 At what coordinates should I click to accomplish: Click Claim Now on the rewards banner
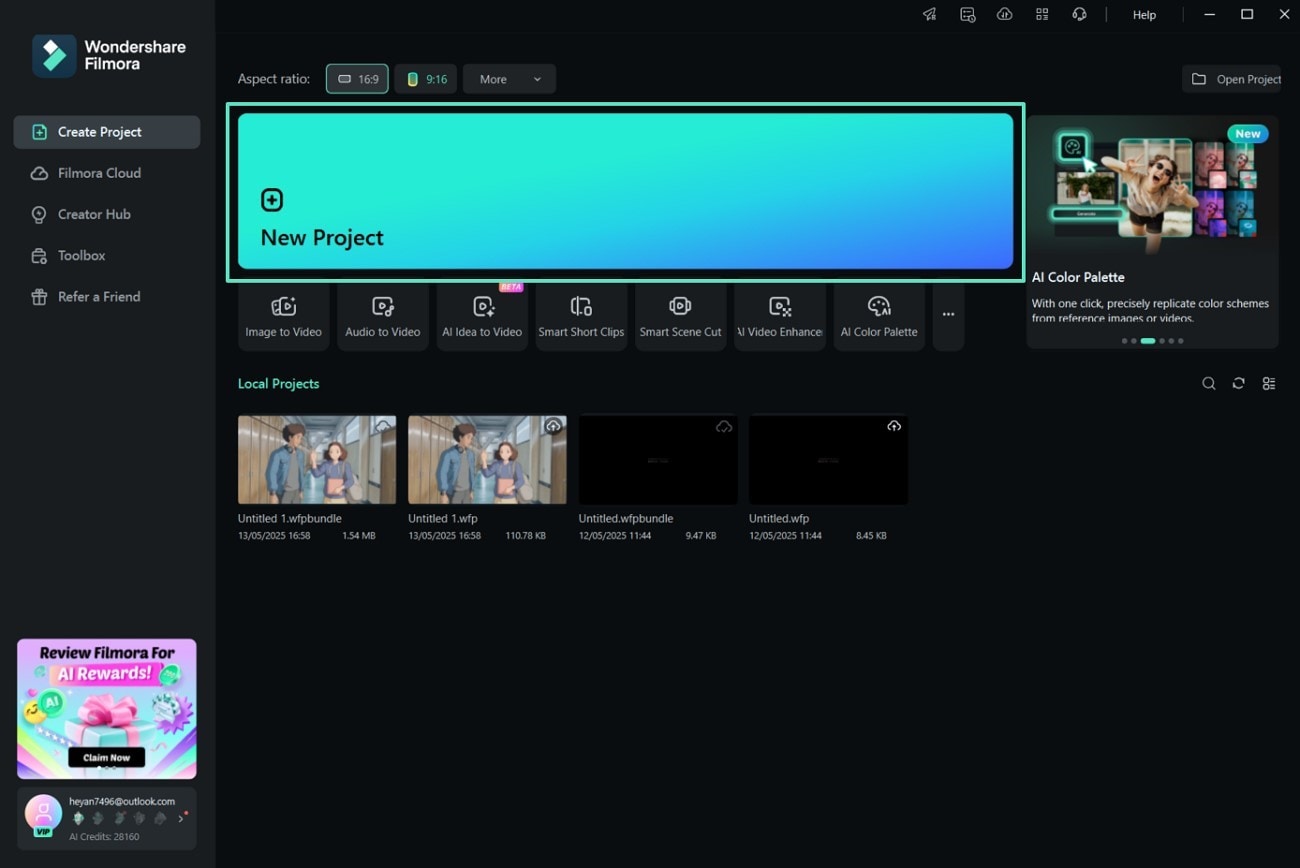coord(106,757)
